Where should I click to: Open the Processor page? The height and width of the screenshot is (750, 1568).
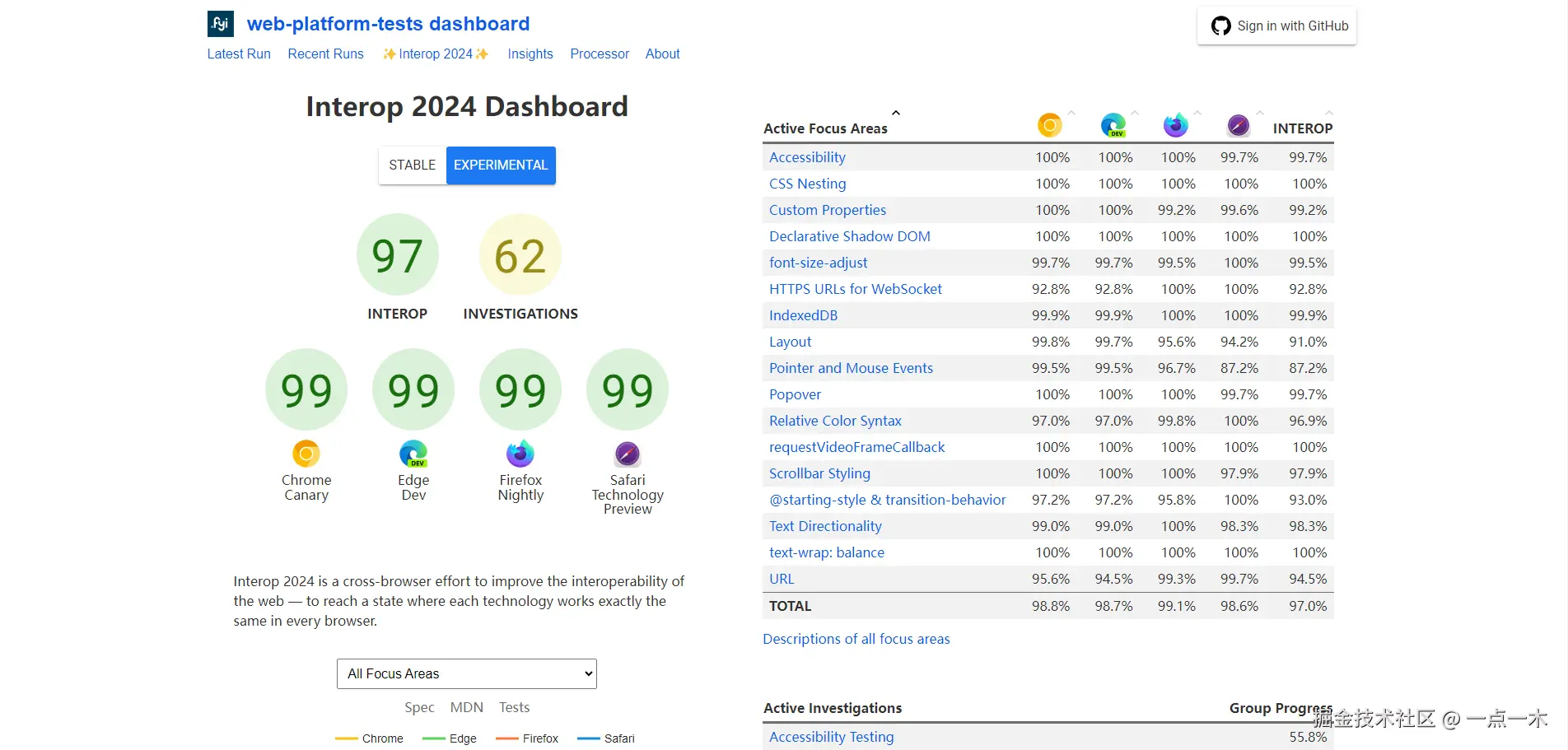pyautogui.click(x=600, y=54)
